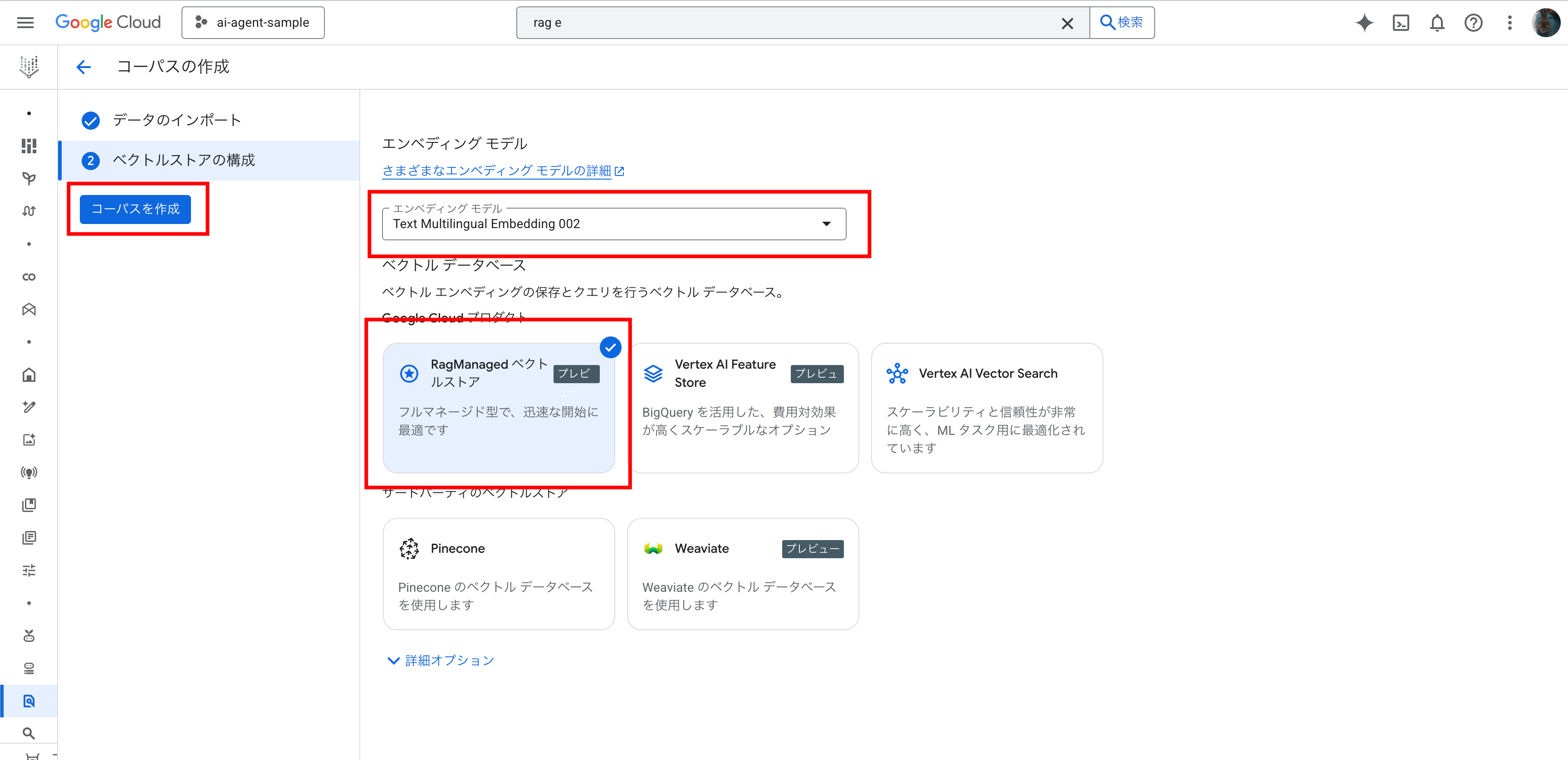This screenshot has height=760, width=1568.
Task: Open the image generation sidebar icon
Action: point(29,440)
